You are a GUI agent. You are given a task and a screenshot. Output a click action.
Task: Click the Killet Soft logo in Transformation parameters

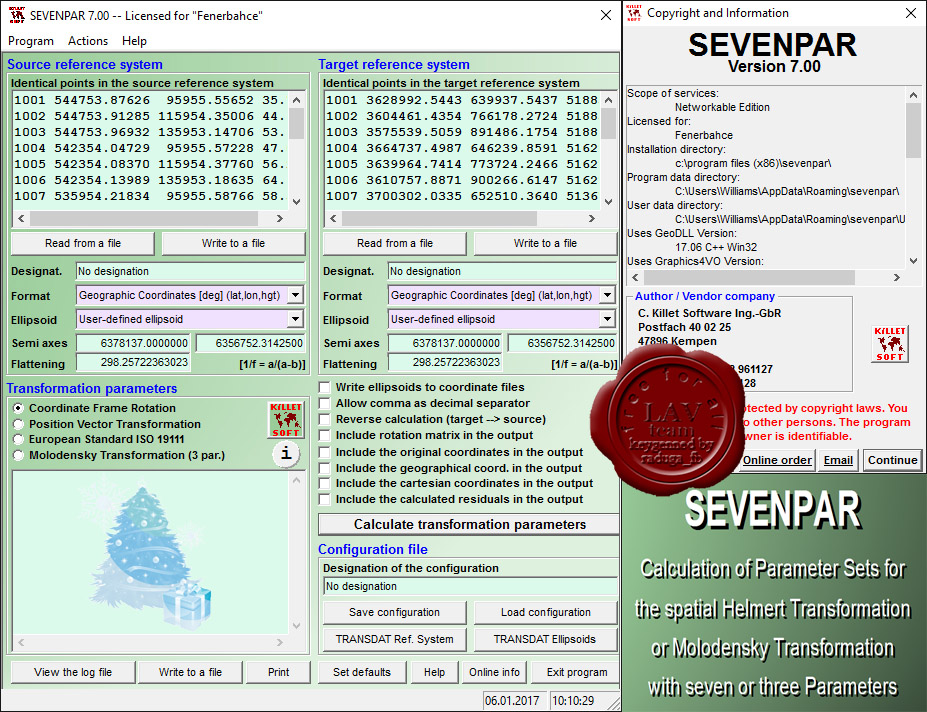[x=286, y=420]
